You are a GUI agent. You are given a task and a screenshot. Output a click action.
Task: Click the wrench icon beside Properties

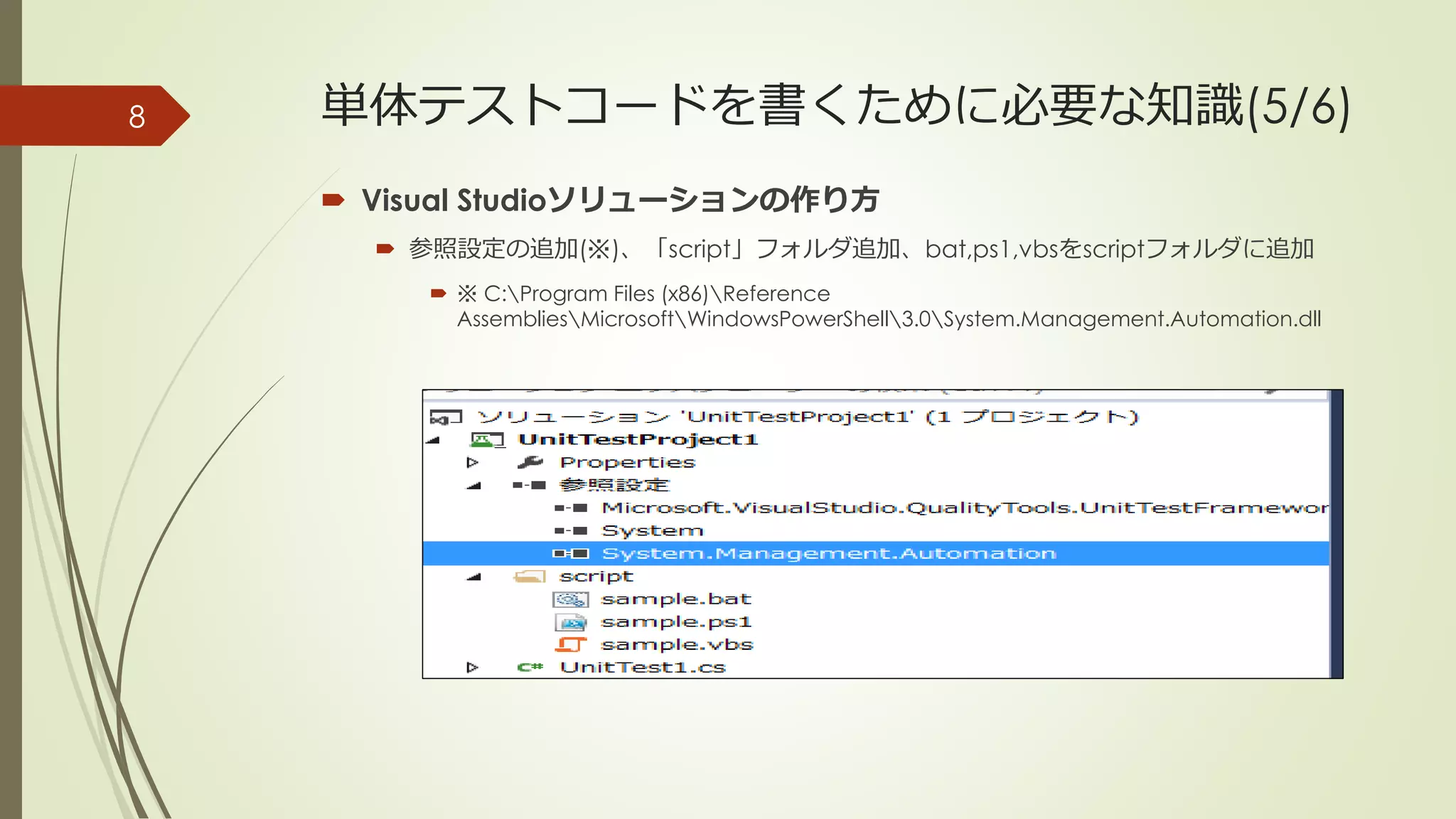point(530,463)
